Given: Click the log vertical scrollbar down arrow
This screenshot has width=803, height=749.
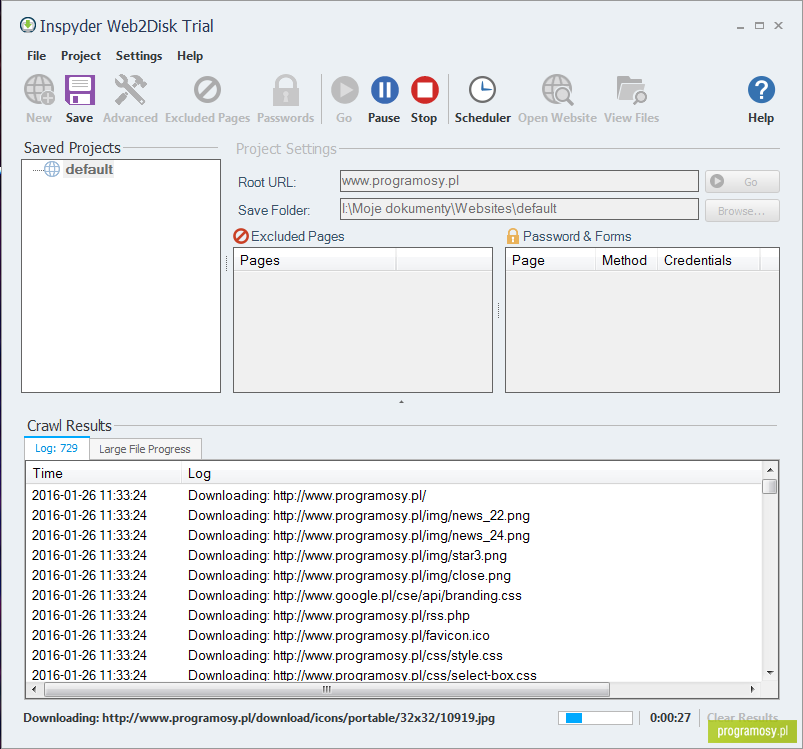Looking at the screenshot, I should point(770,673).
